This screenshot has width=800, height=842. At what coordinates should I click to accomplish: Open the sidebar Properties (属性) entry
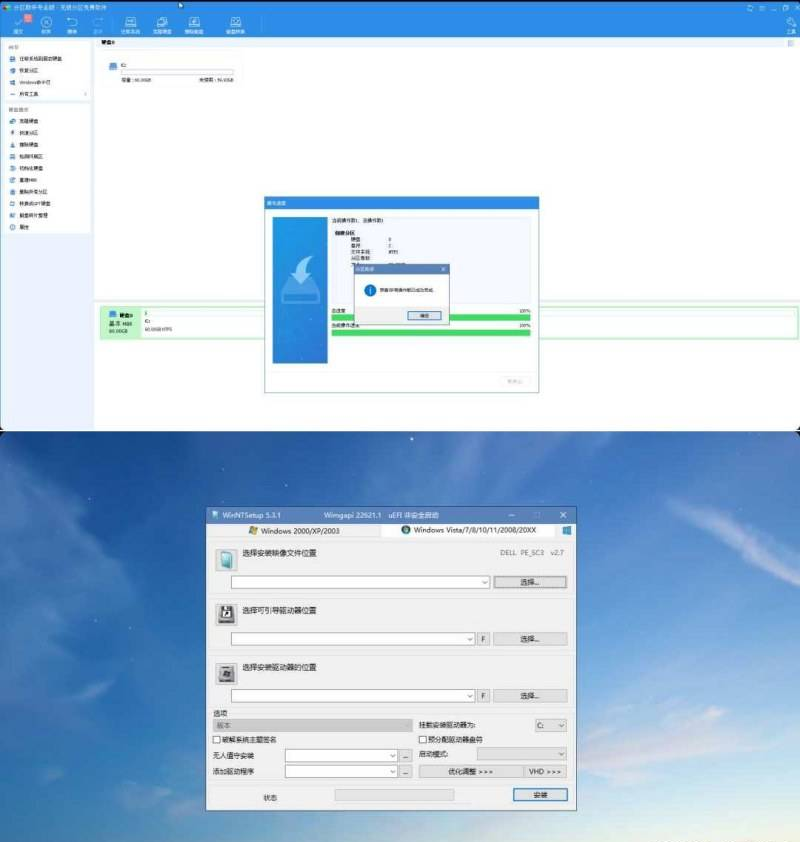tap(19, 227)
